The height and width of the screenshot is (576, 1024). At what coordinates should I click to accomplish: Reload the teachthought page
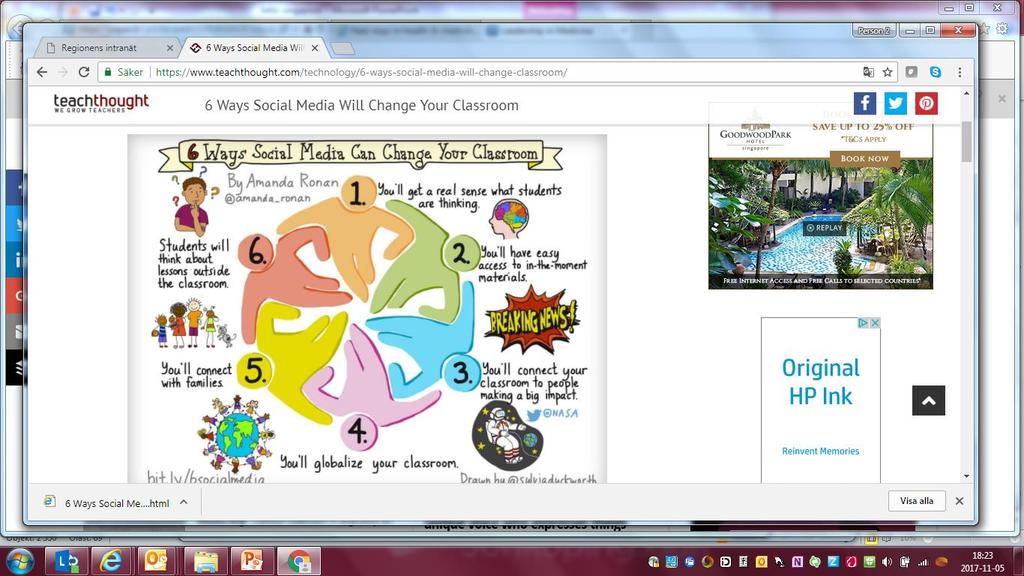[84, 72]
